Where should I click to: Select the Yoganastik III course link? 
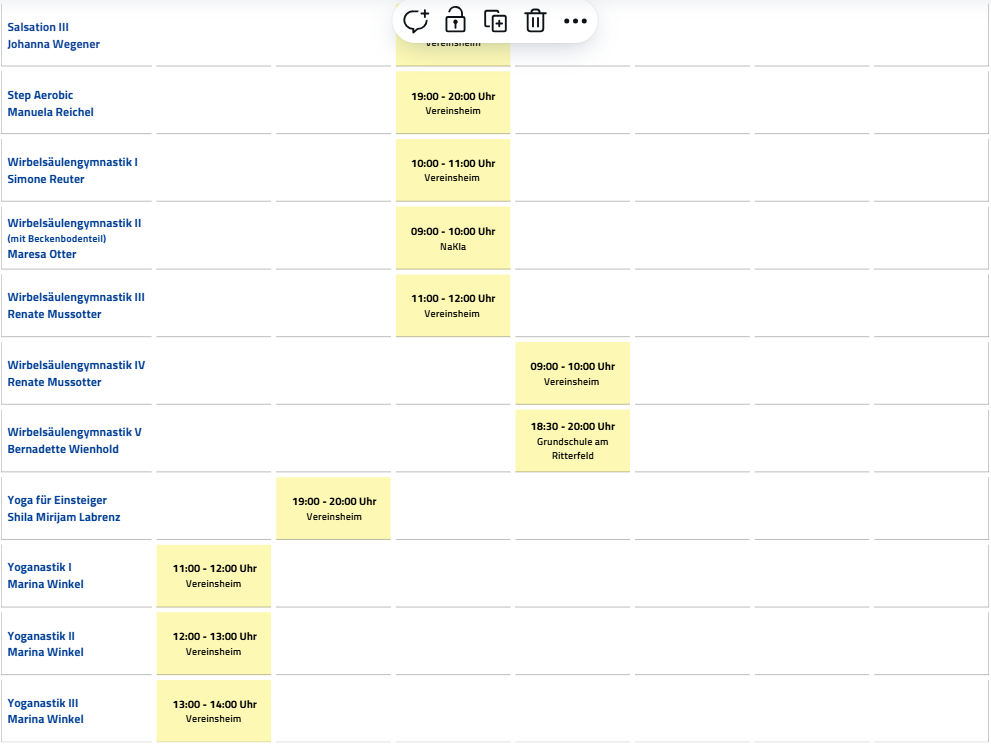[43, 703]
